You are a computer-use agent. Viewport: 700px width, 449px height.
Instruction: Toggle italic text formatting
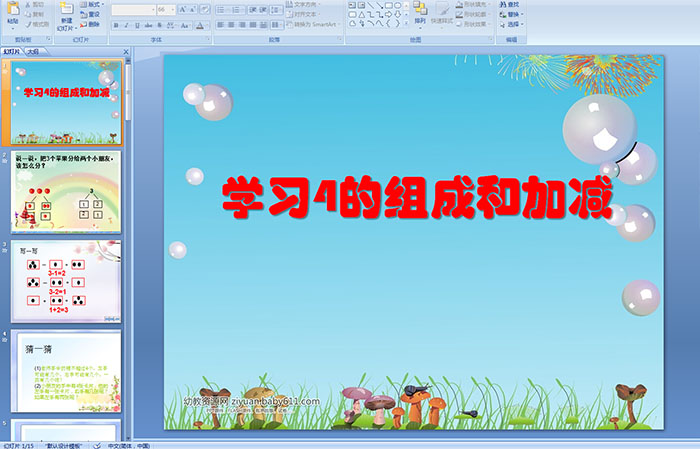(x=125, y=25)
